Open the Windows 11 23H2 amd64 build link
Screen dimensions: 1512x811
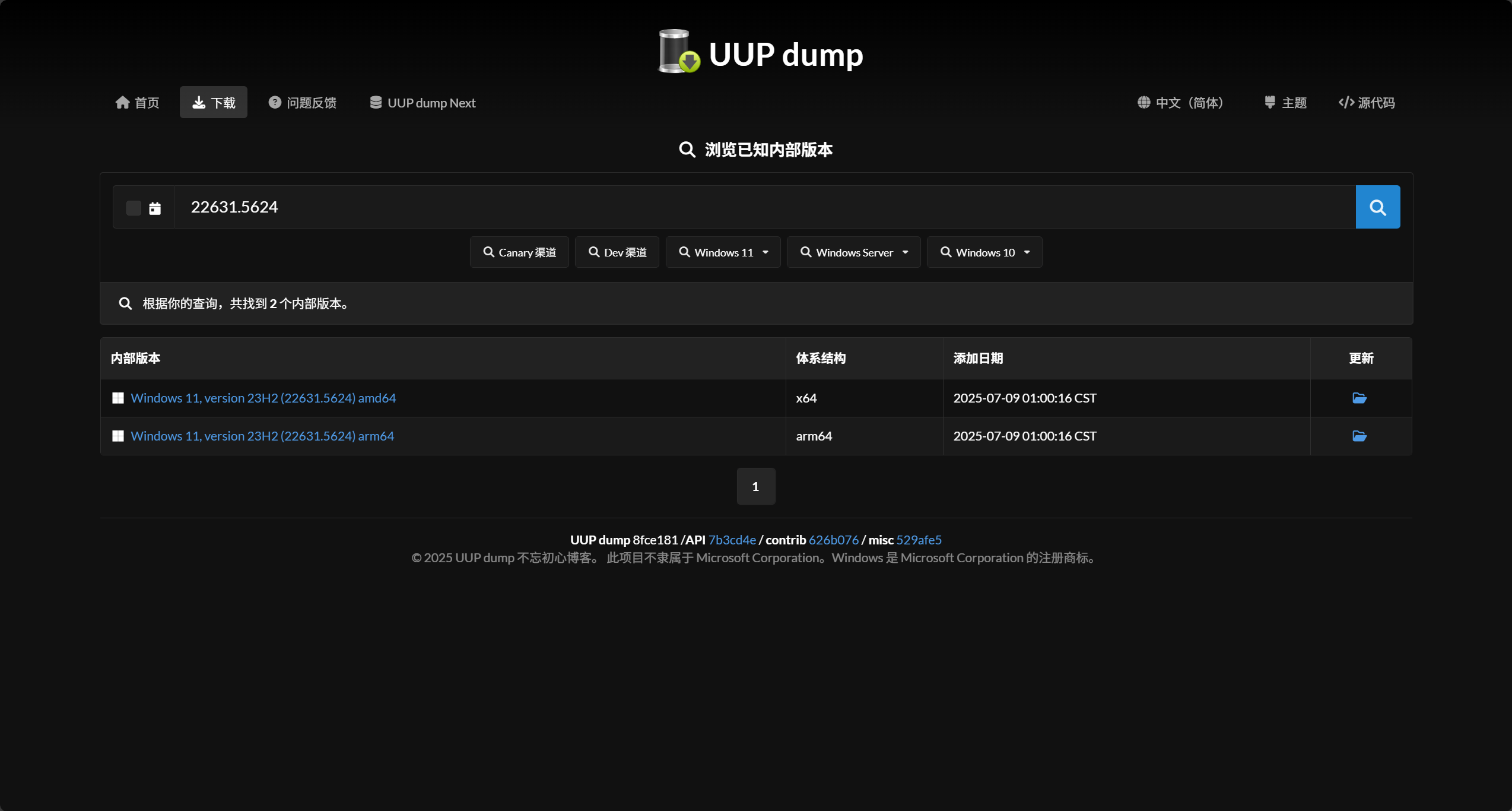click(263, 398)
